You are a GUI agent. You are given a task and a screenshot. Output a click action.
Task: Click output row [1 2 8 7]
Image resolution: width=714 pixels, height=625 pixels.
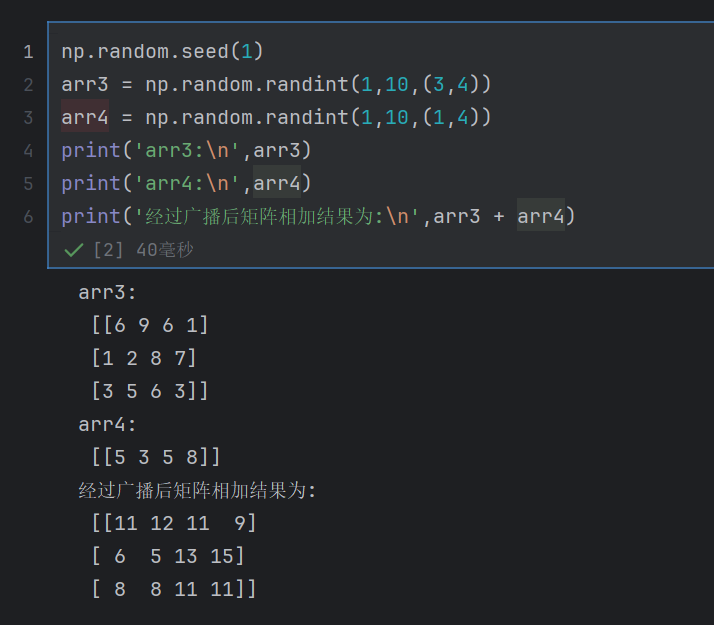[144, 358]
